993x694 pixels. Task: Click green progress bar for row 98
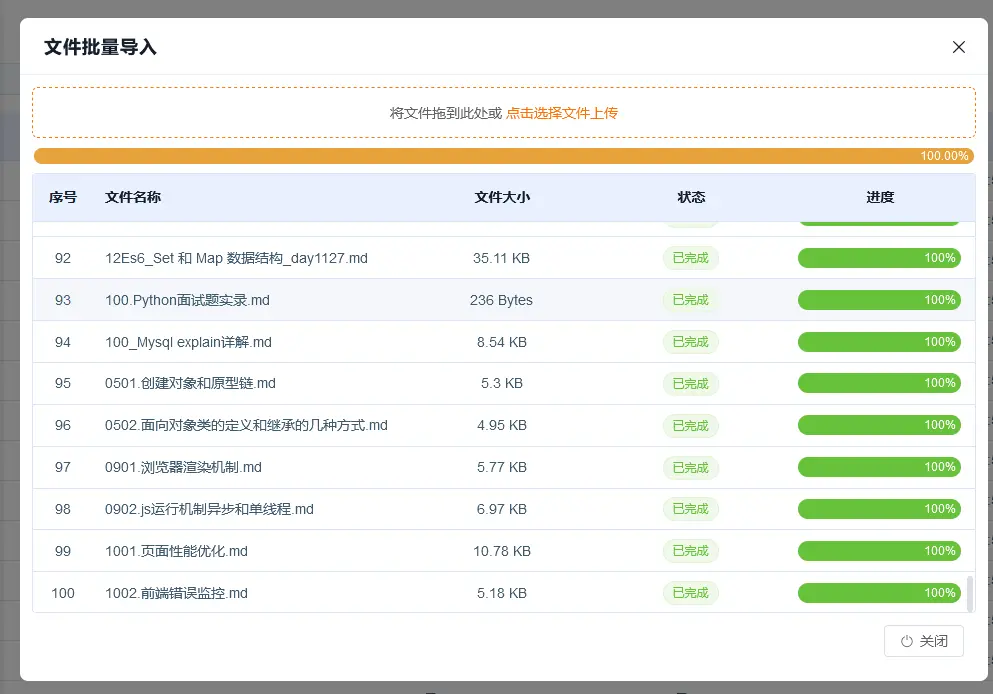click(878, 509)
